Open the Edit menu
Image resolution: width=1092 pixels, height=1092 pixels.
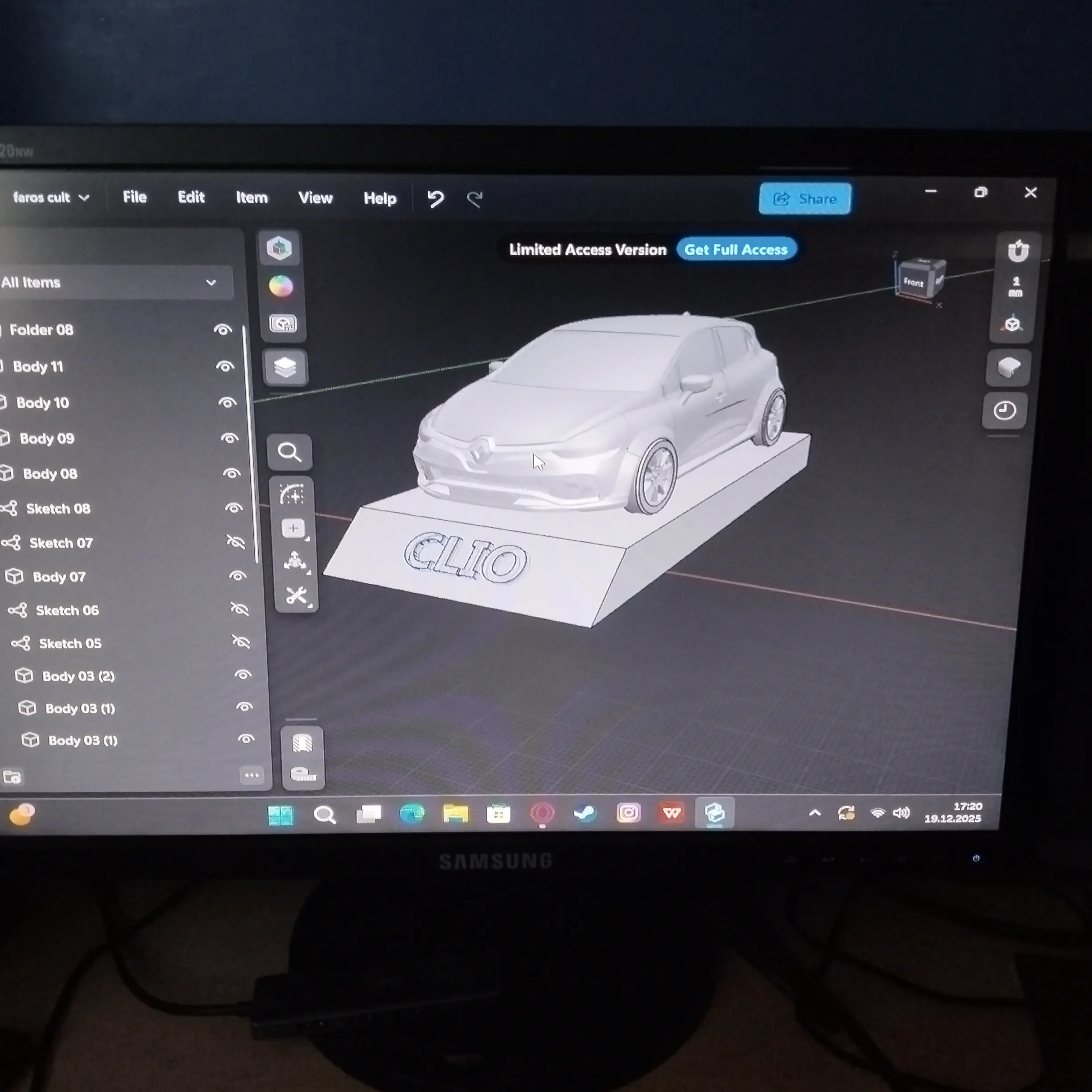pyautogui.click(x=191, y=197)
